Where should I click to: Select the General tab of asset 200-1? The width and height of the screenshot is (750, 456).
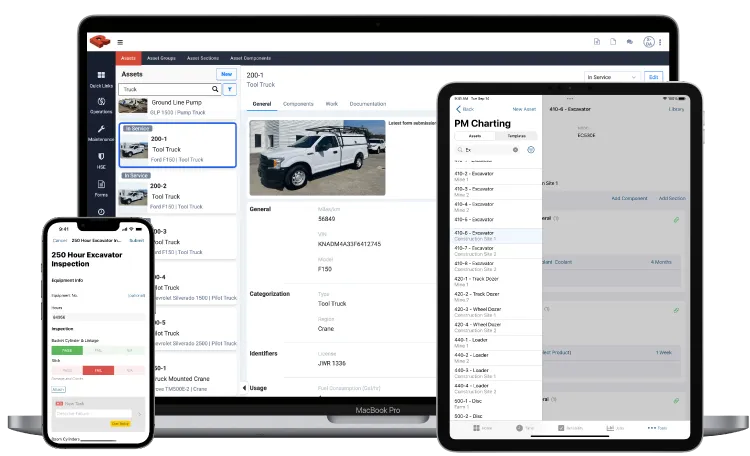(262, 104)
